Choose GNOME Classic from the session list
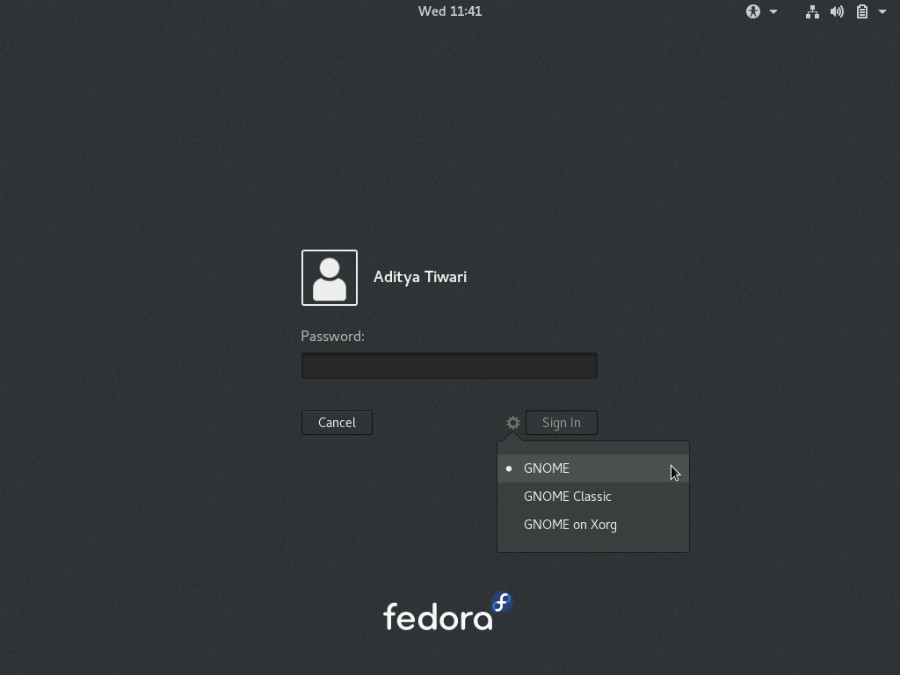This screenshot has height=675, width=900. 568,496
